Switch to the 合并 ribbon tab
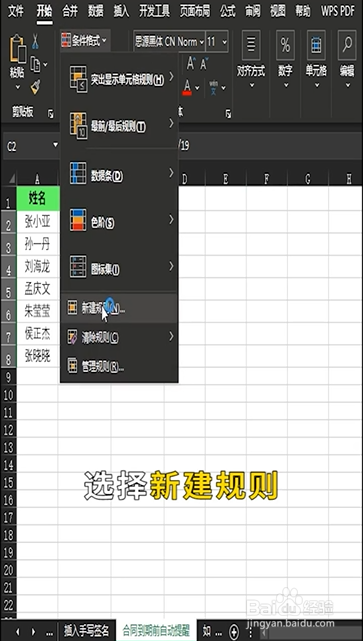The width and height of the screenshot is (363, 641). [70, 11]
